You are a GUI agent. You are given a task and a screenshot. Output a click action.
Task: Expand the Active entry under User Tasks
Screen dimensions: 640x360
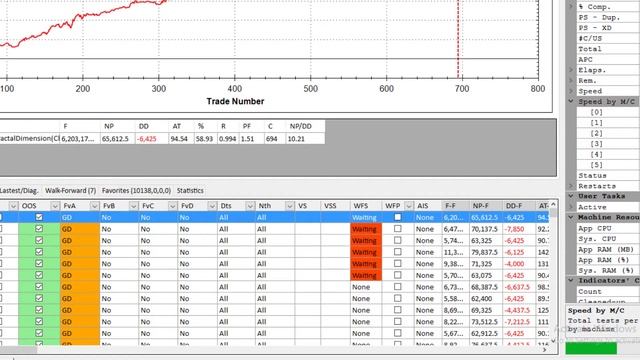(x=571, y=207)
